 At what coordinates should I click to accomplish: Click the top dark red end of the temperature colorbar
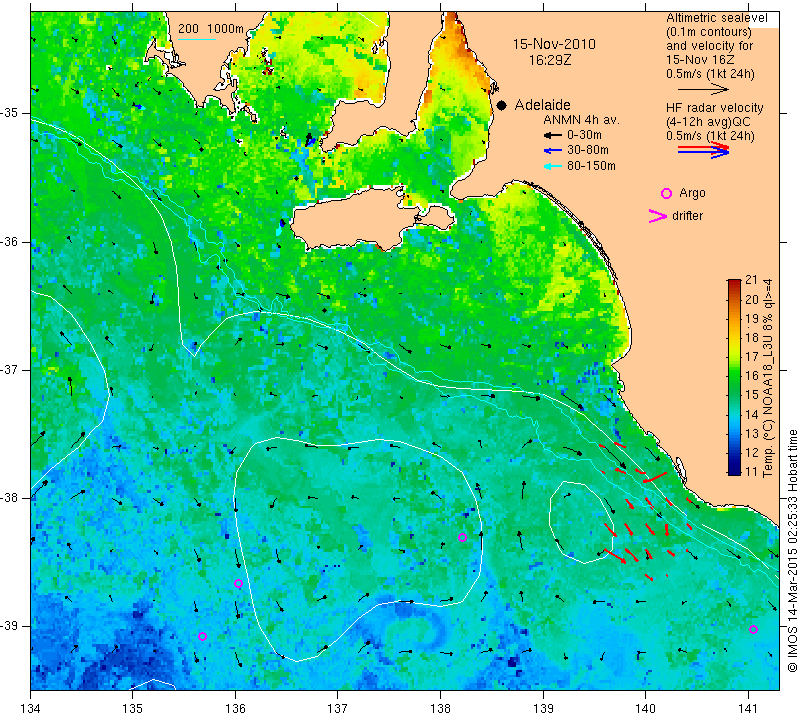coord(734,282)
